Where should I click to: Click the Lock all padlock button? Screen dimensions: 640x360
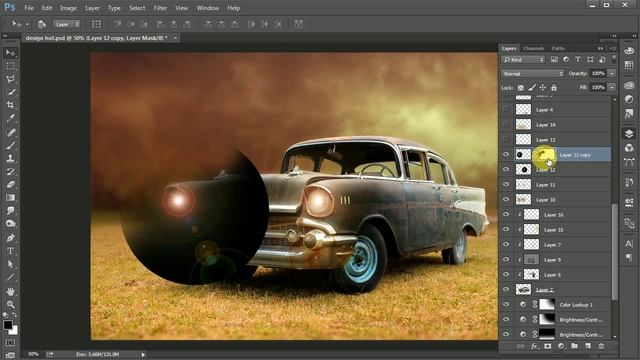coord(554,88)
